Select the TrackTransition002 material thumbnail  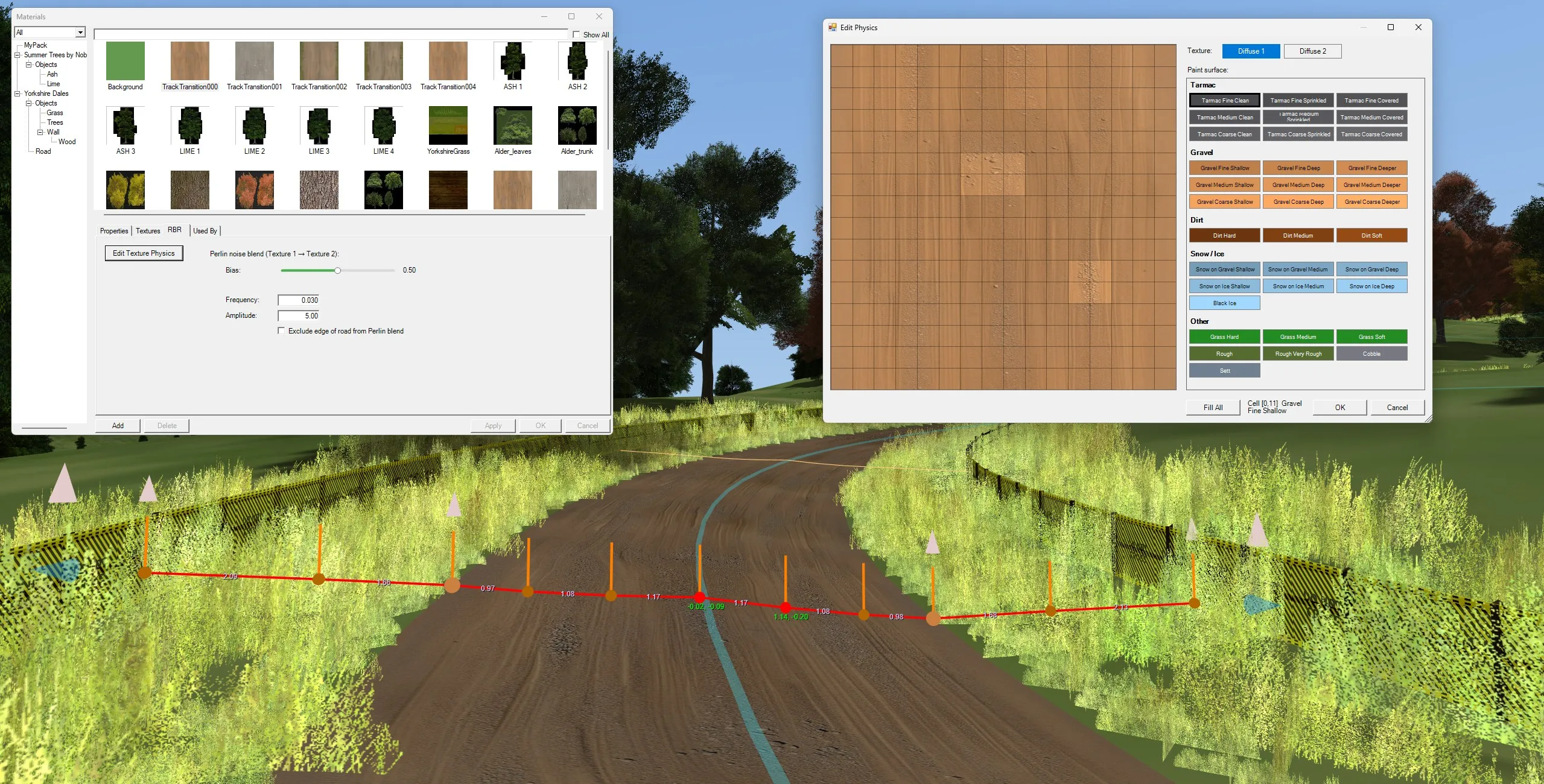[x=319, y=61]
